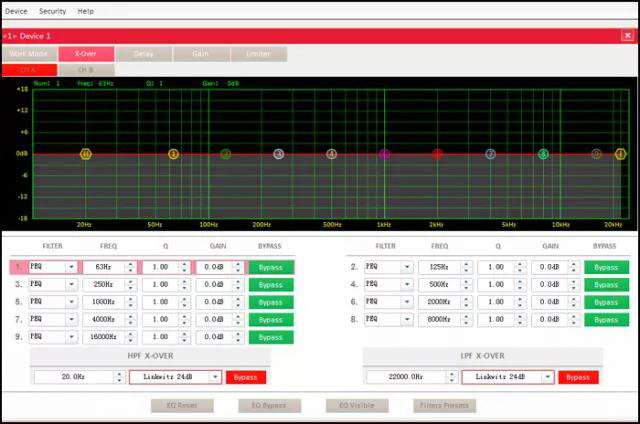Toggle Bypass for EQ band 8
Image resolution: width=640 pixels, height=424 pixels.
tap(605, 320)
